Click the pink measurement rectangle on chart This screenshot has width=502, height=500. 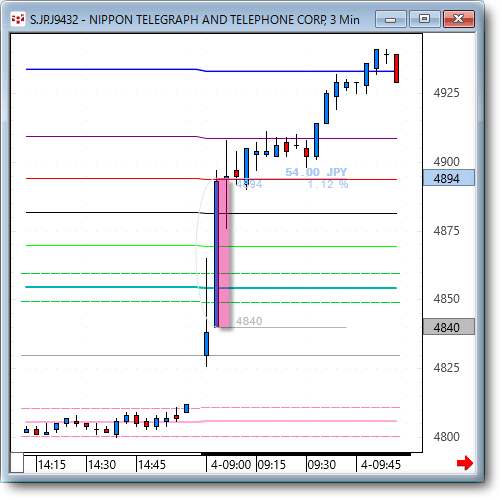point(223,253)
